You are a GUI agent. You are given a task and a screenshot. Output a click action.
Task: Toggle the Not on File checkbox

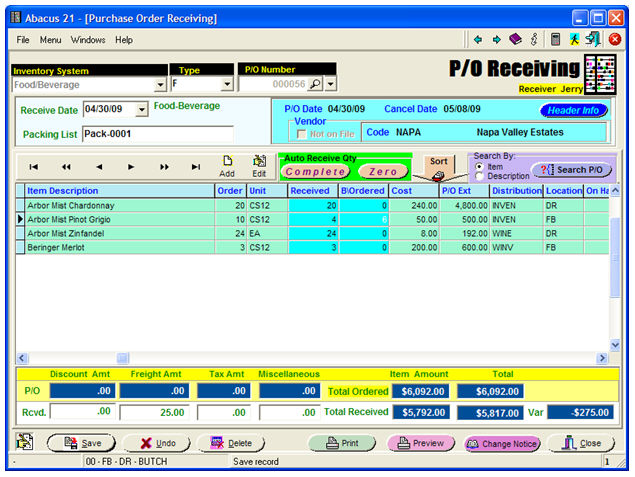tap(303, 133)
